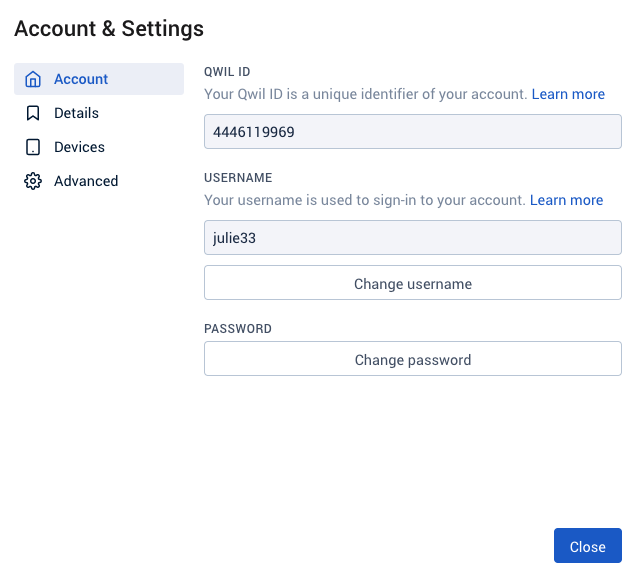This screenshot has width=635, height=575.
Task: Open Learn more link about username
Action: [566, 200]
